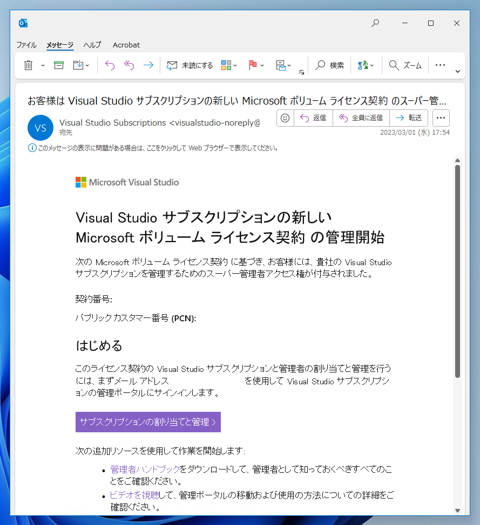Click the emoji reaction smiley button

pos(285,118)
